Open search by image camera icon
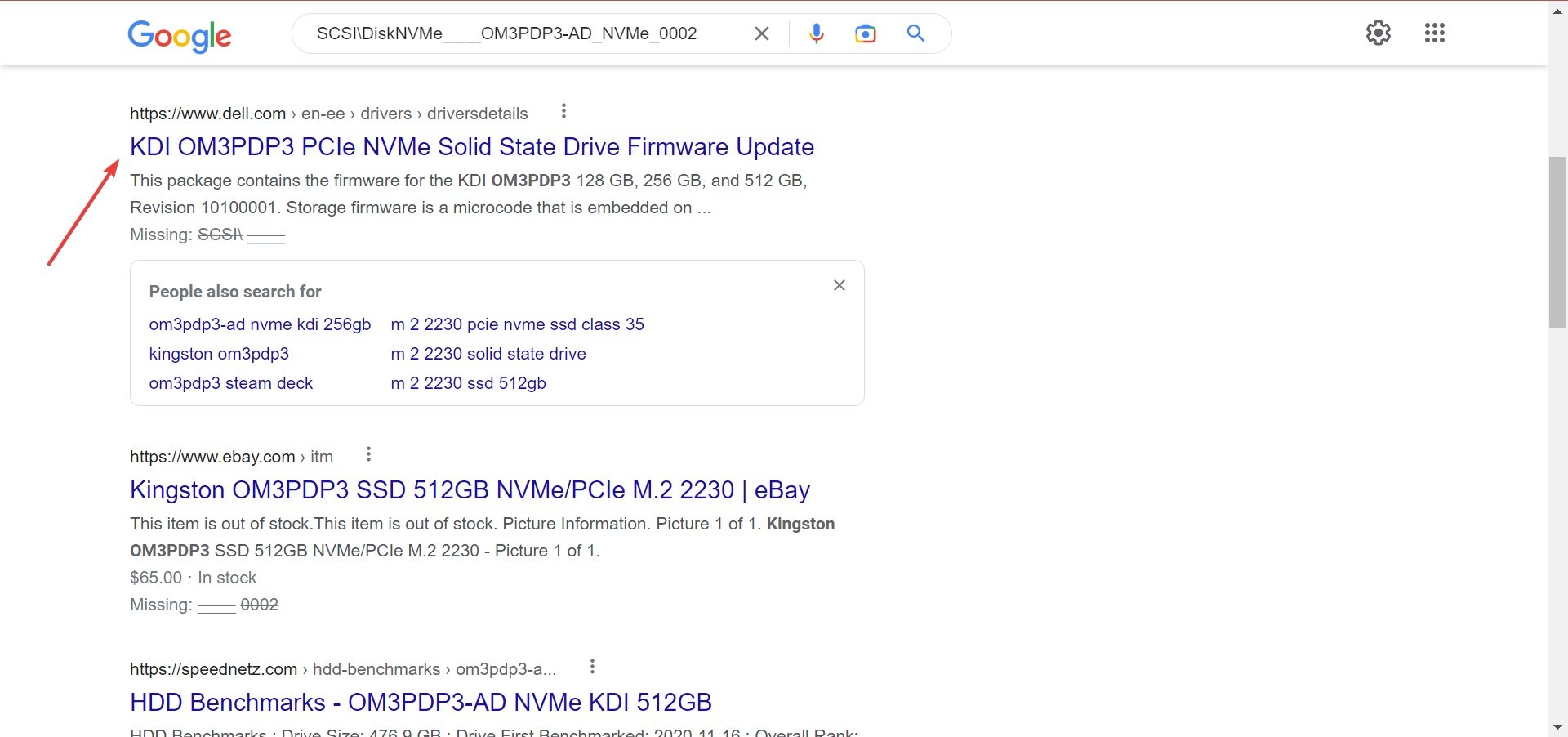The image size is (1568, 737). click(x=865, y=33)
